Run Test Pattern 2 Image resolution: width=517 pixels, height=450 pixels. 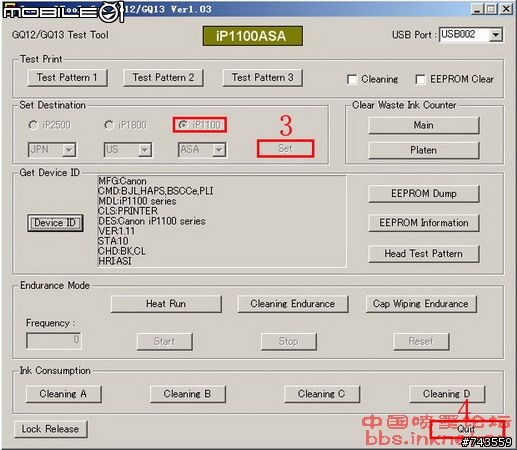(163, 78)
